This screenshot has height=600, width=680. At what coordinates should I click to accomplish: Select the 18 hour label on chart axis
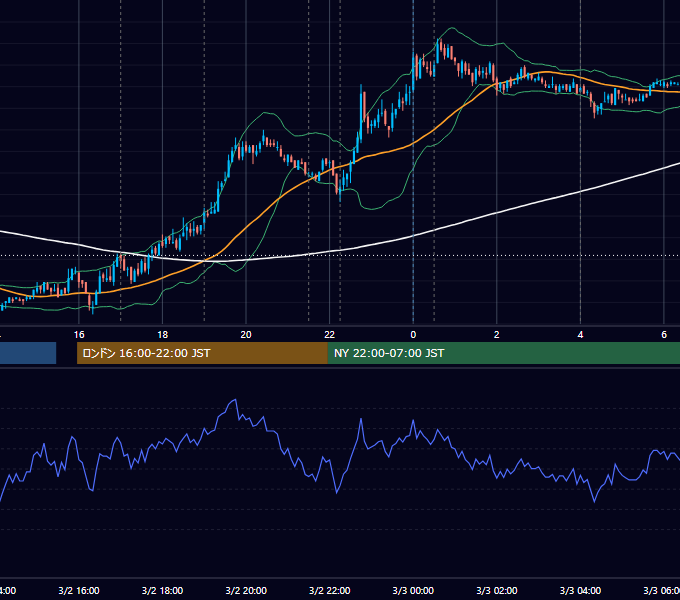point(163,335)
